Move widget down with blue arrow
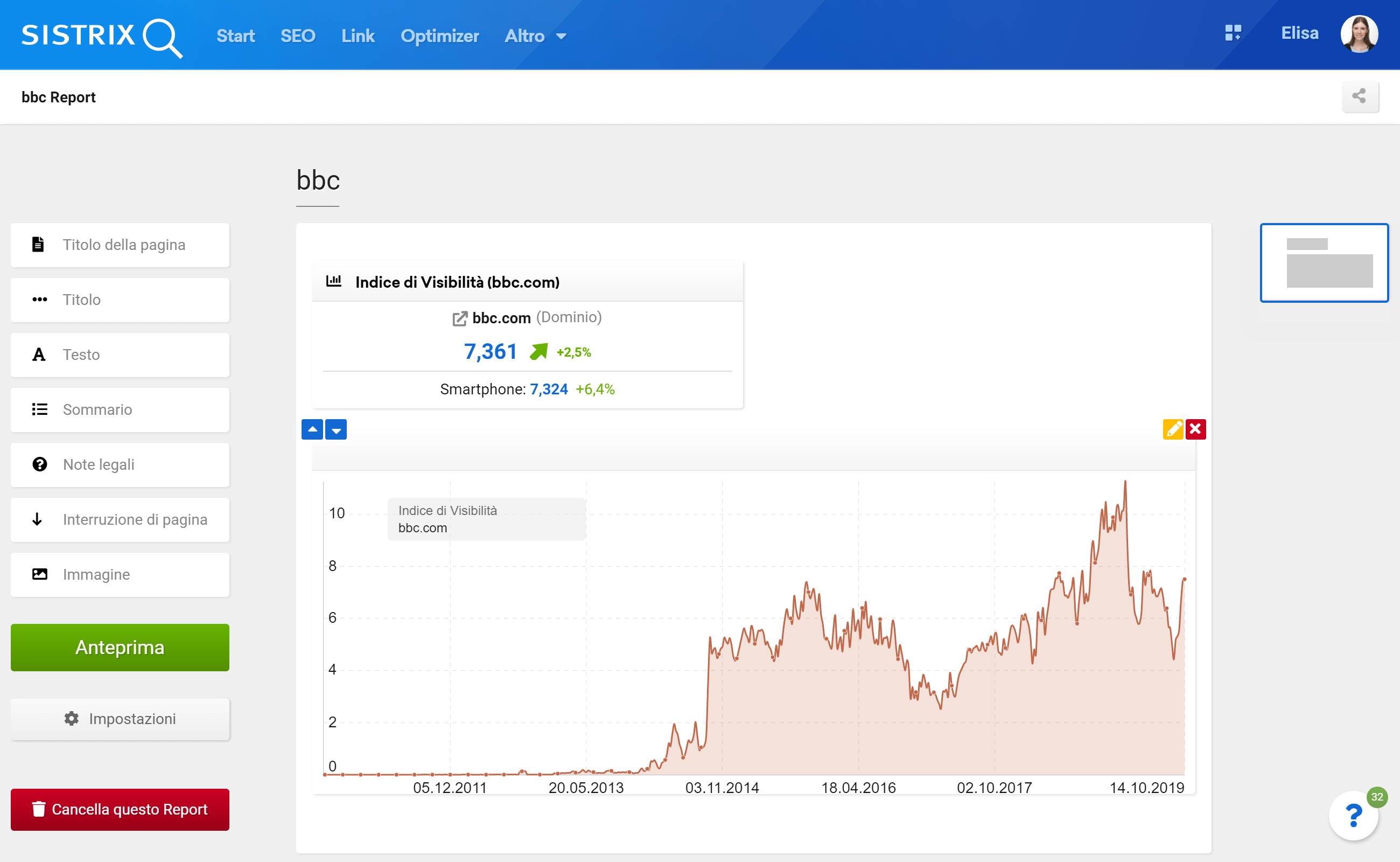1400x862 pixels. pos(336,429)
